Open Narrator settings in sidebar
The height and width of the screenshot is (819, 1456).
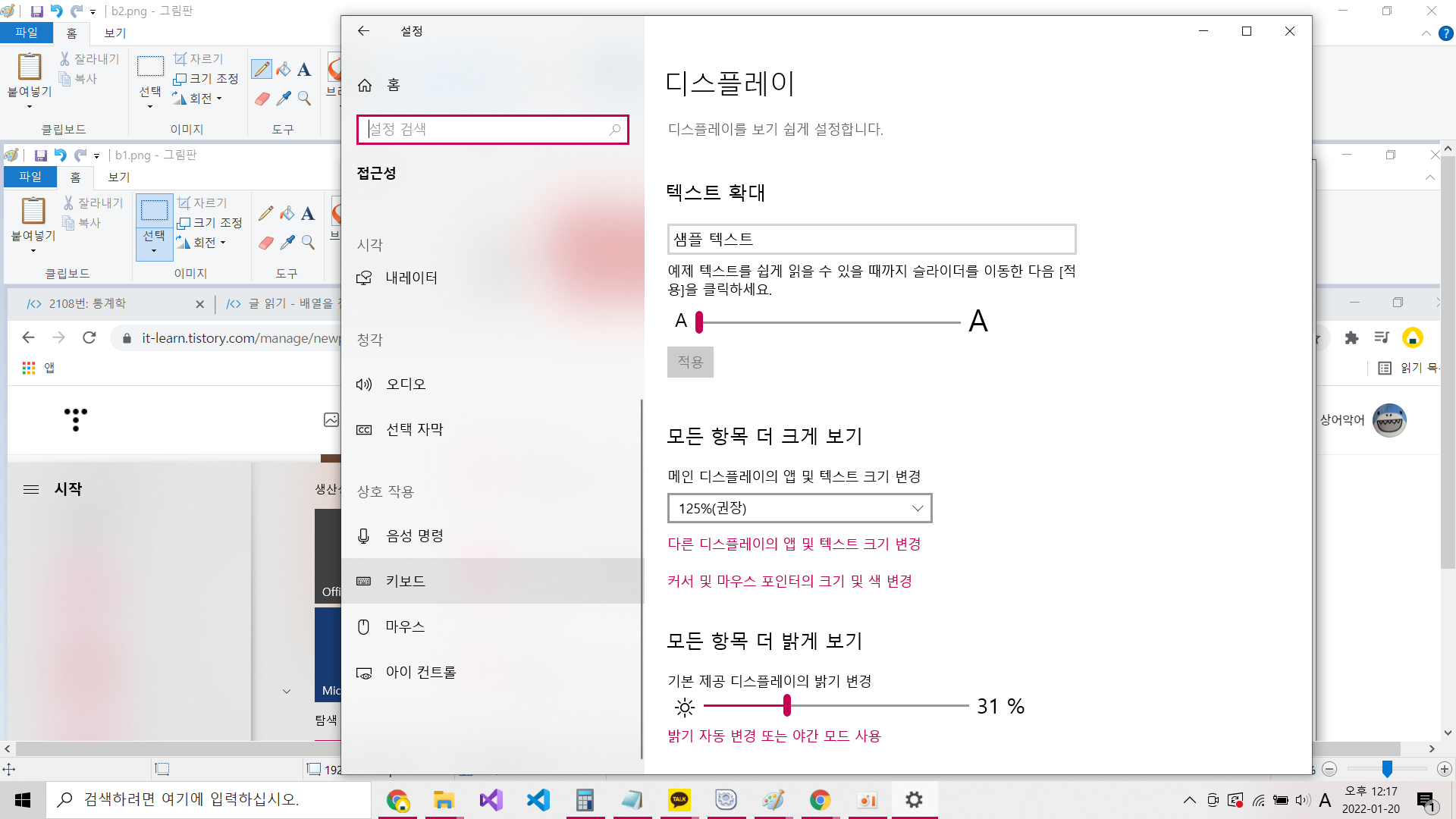pos(411,278)
